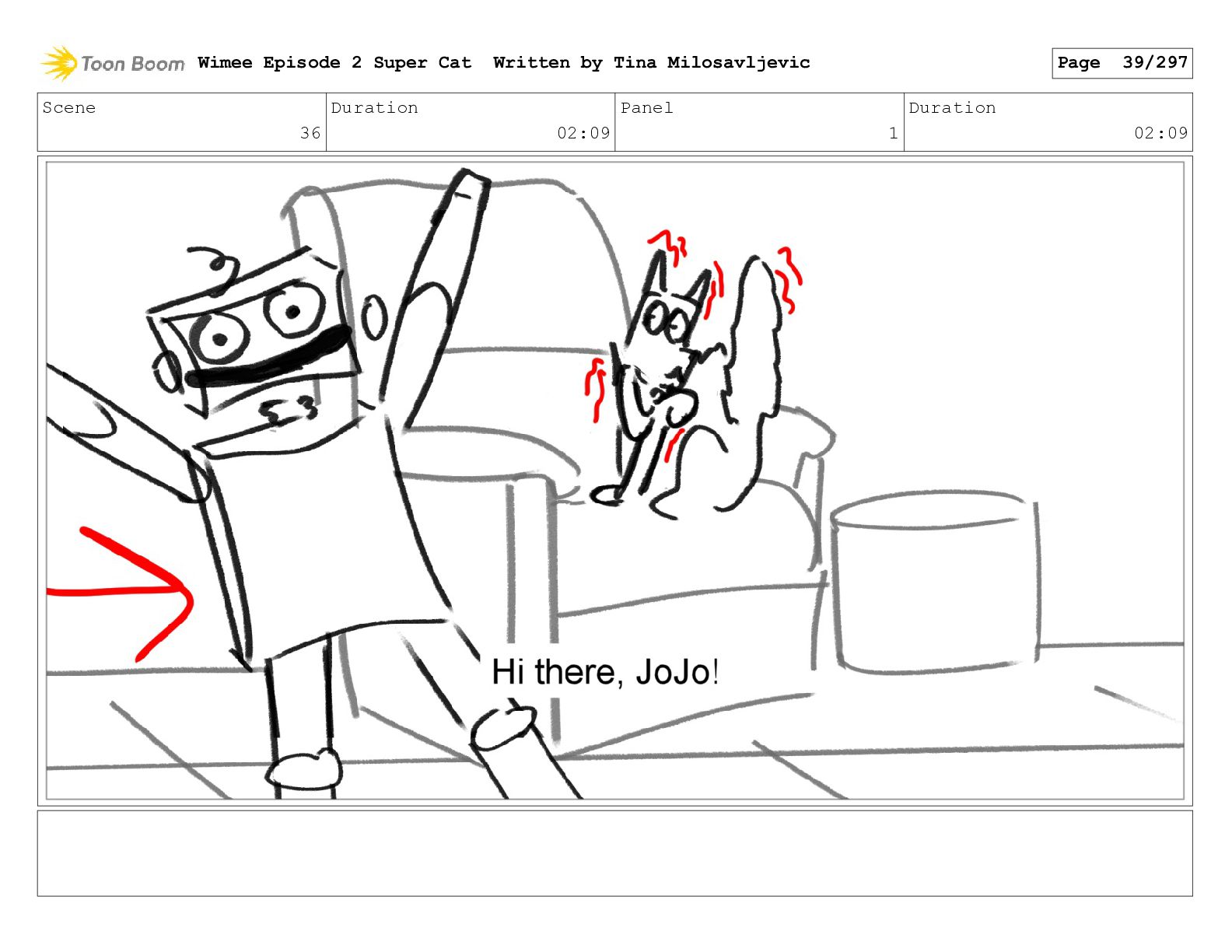Screen dimensions: 1232x952
Task: Click the Scene label
Action: click(x=69, y=108)
